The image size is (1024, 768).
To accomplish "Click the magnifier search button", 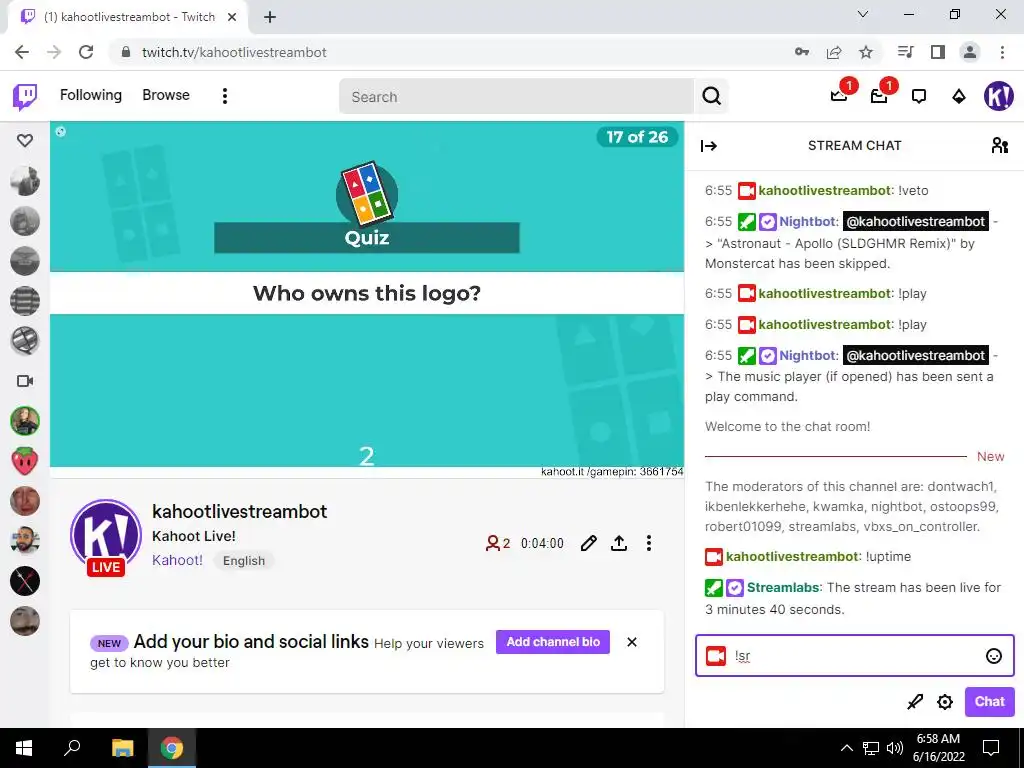I will click(x=711, y=97).
